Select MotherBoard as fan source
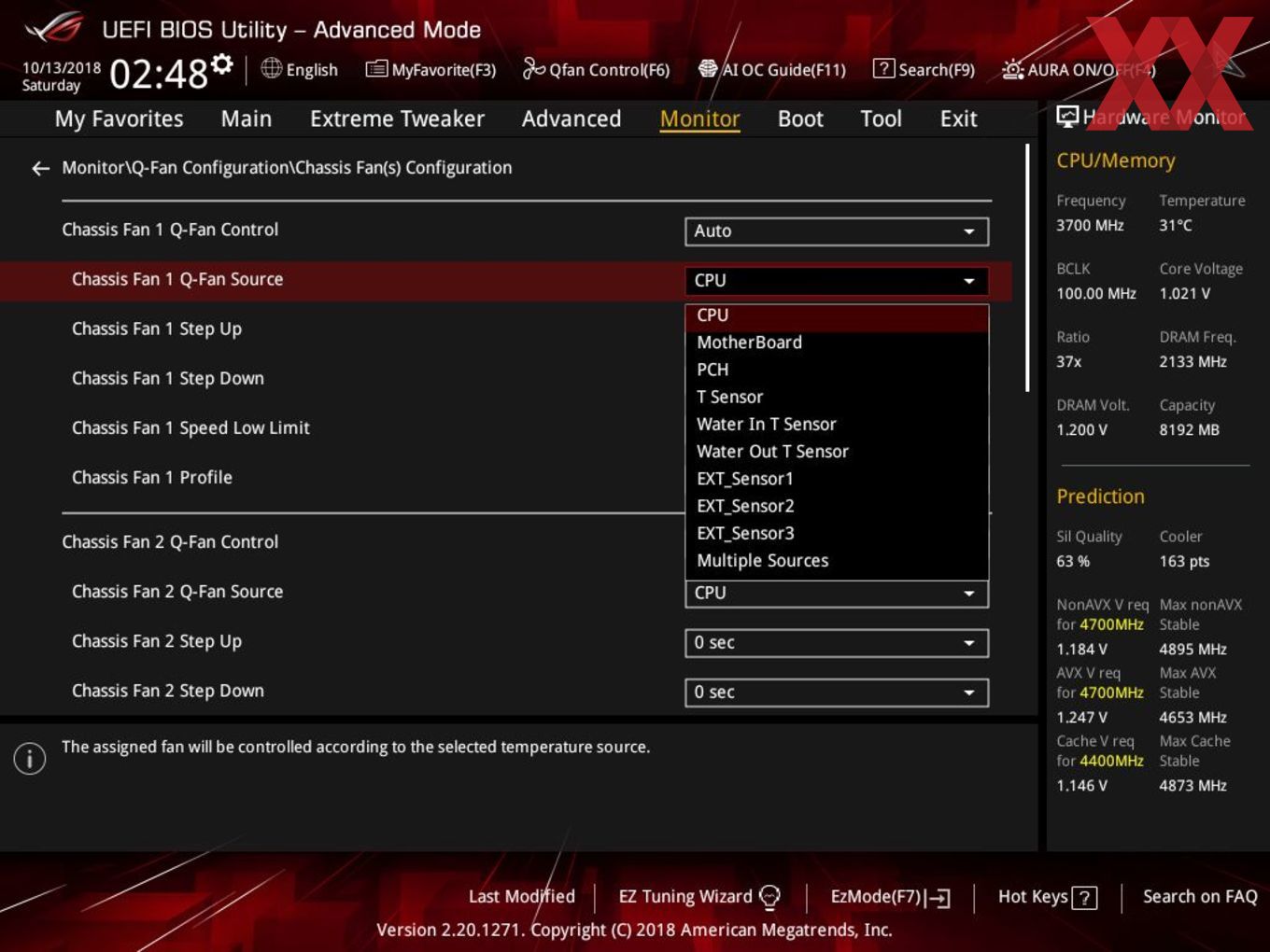Viewport: 1270px width, 952px height. (x=837, y=343)
